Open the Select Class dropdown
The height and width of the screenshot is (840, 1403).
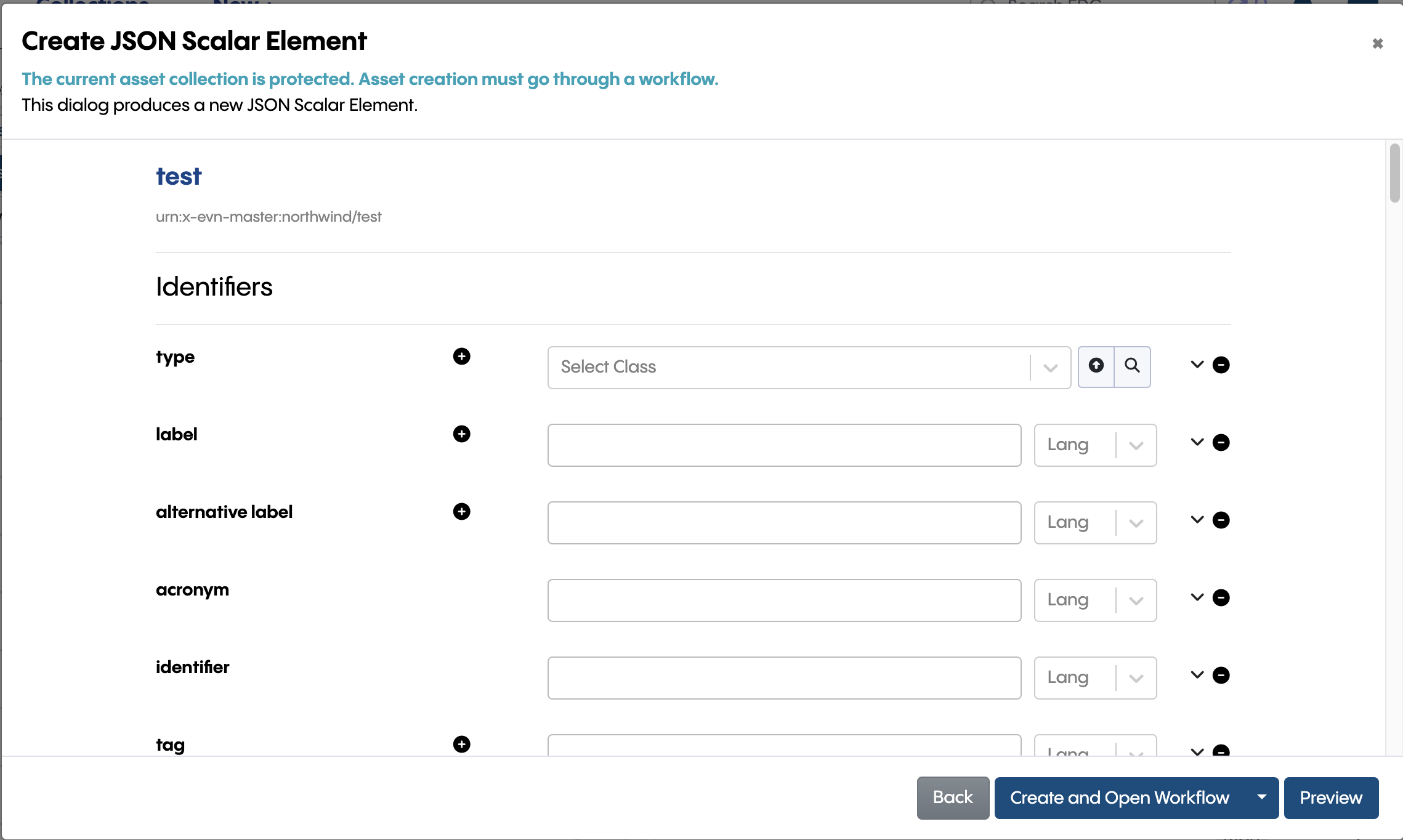point(809,368)
